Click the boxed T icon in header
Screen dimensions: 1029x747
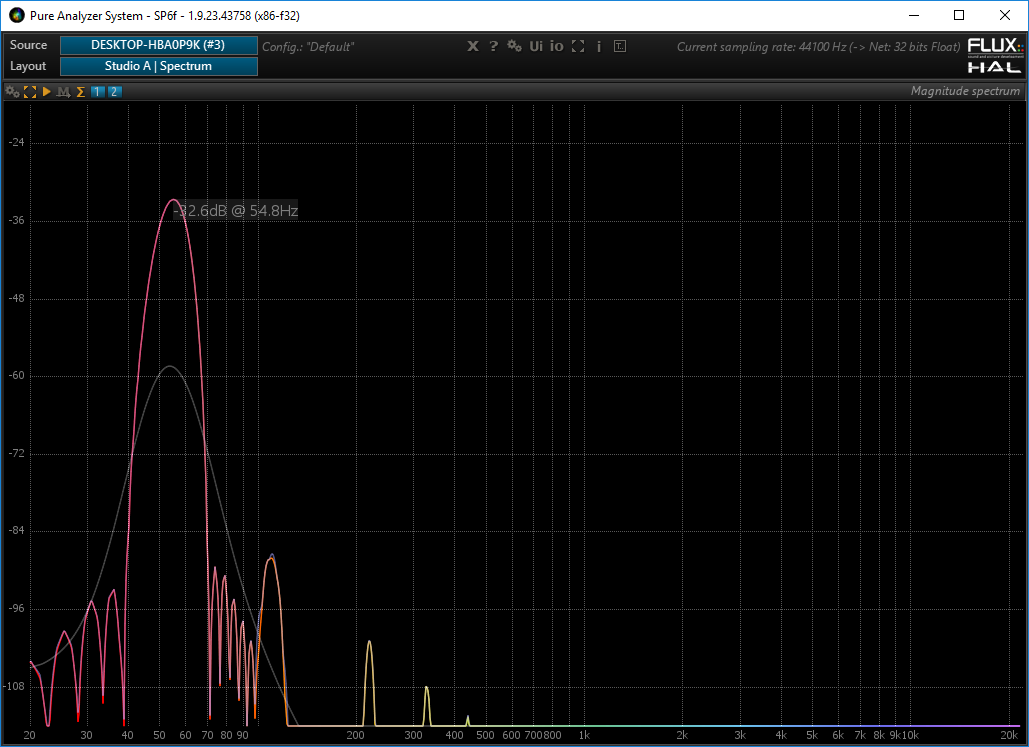tap(620, 47)
